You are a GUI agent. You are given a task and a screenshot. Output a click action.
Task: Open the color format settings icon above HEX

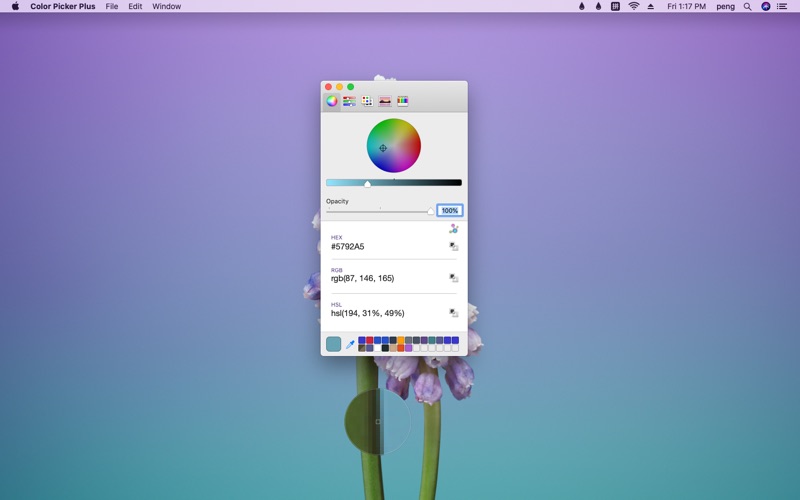pyautogui.click(x=454, y=229)
